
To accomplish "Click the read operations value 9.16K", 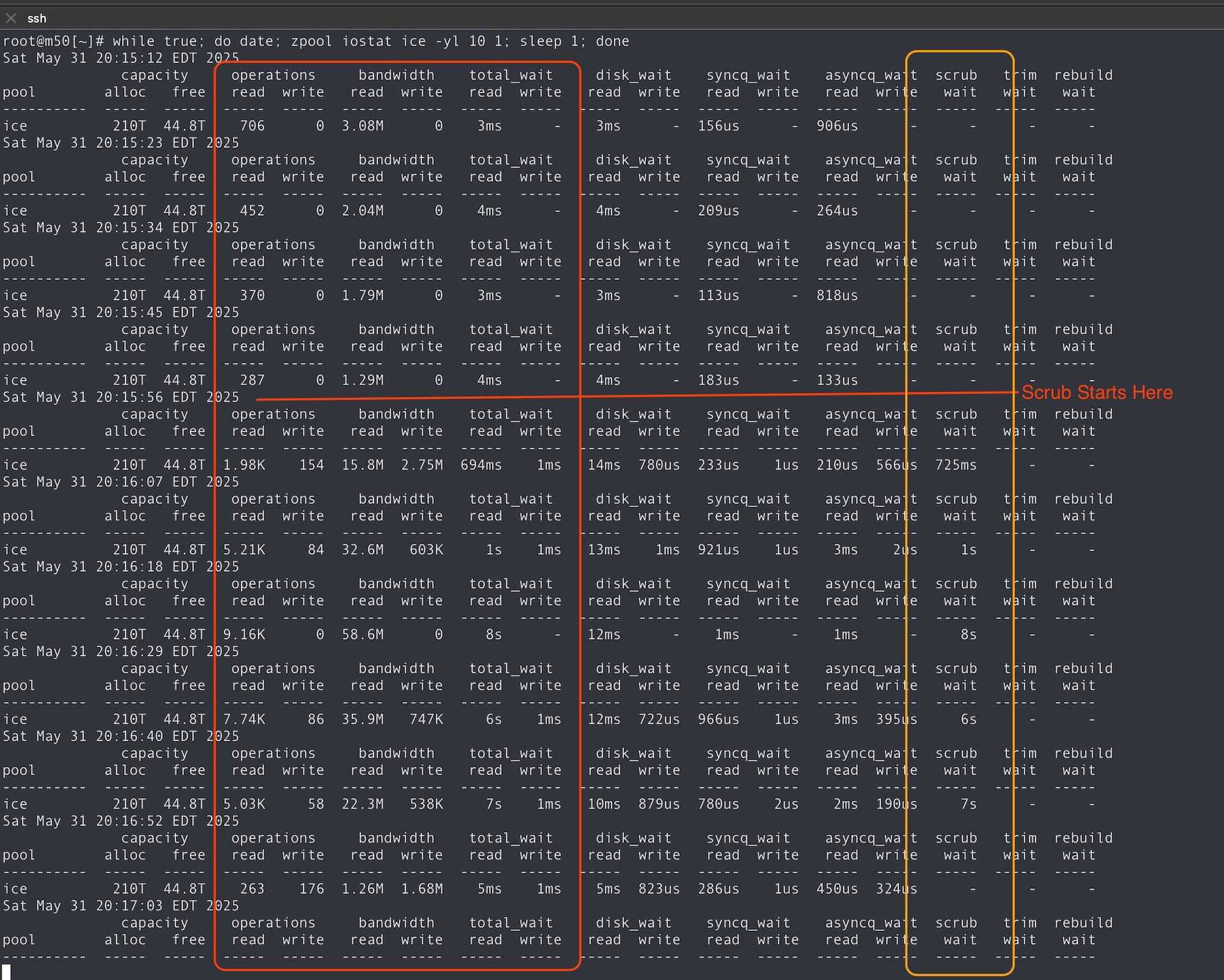I will click(244, 635).
